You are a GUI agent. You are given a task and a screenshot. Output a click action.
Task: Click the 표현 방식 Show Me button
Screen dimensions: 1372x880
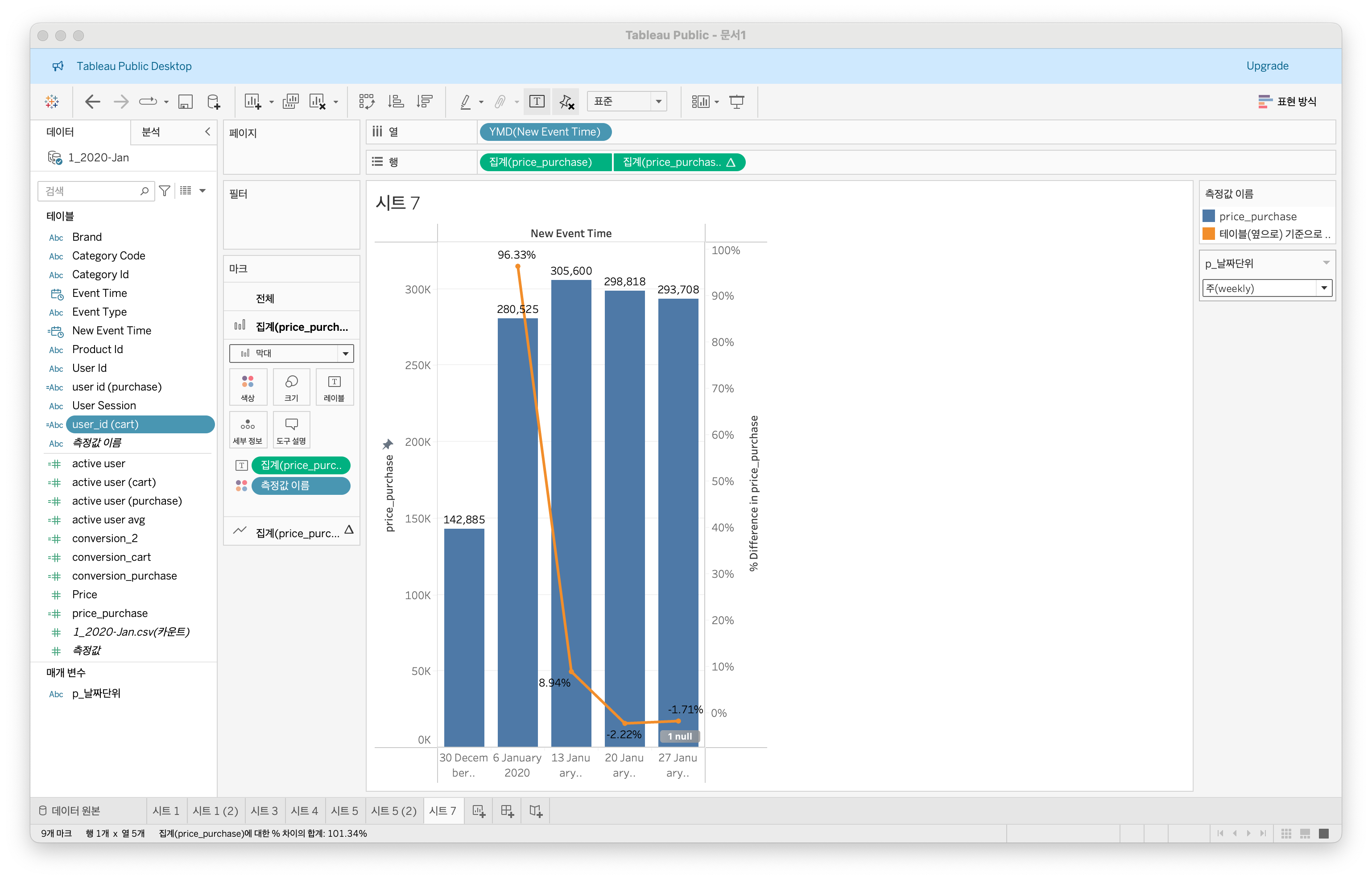point(1287,102)
